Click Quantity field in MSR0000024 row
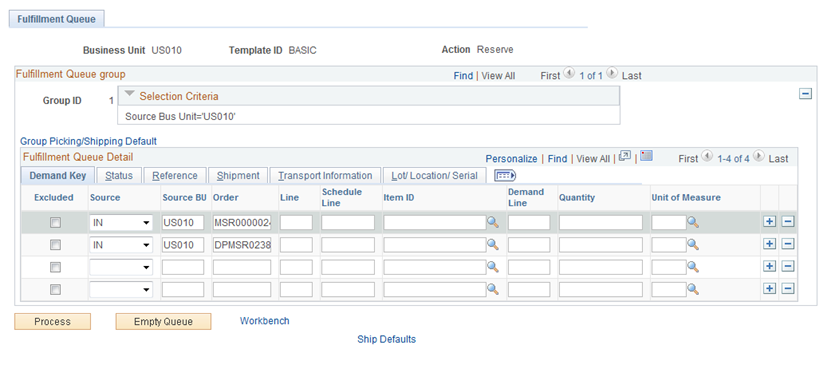830x375 pixels. point(601,223)
